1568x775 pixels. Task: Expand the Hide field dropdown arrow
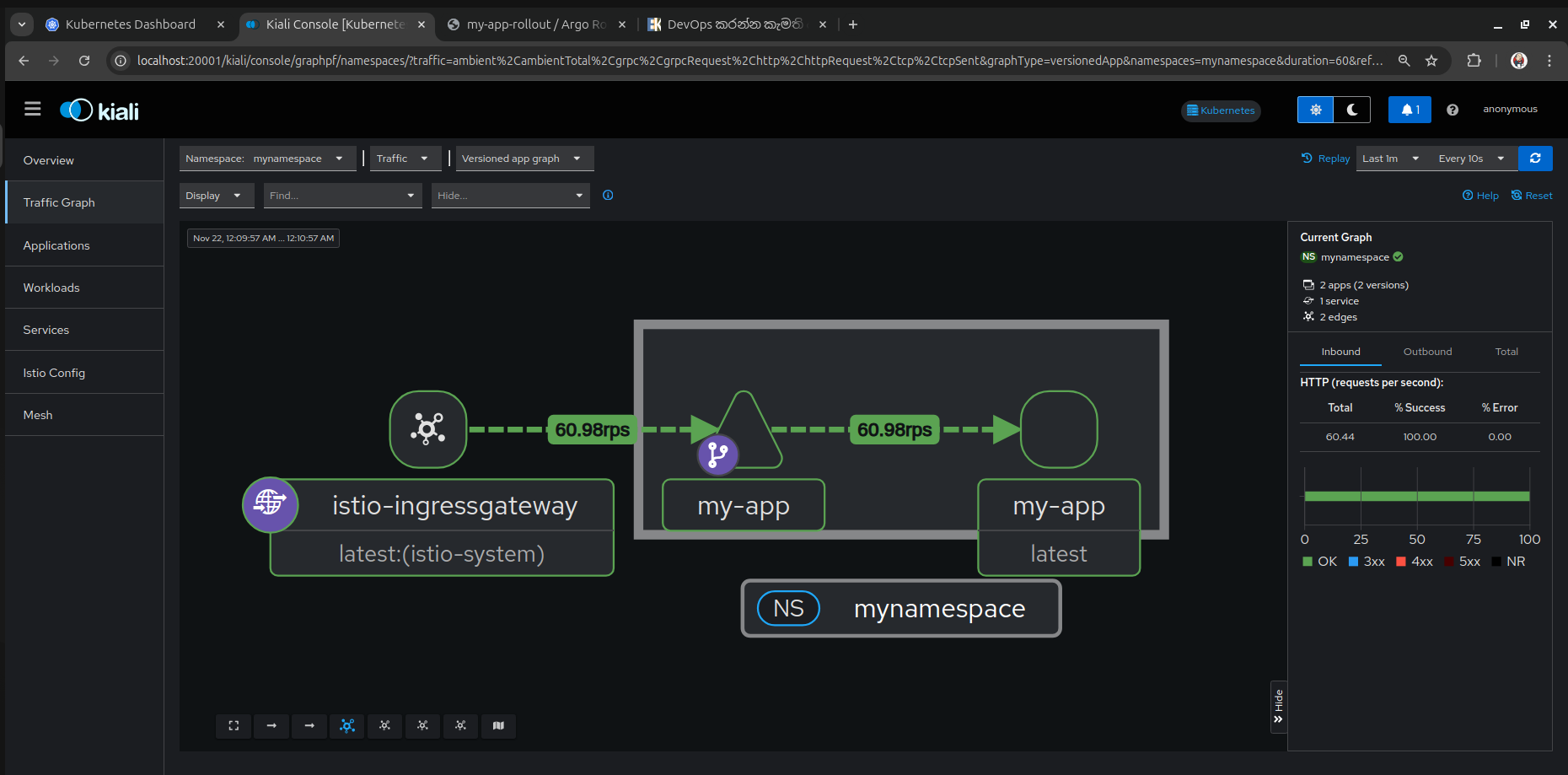[579, 196]
